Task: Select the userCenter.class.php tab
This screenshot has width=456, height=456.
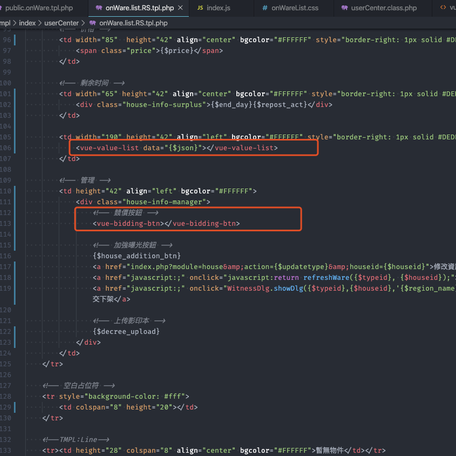Action: pyautogui.click(x=379, y=8)
